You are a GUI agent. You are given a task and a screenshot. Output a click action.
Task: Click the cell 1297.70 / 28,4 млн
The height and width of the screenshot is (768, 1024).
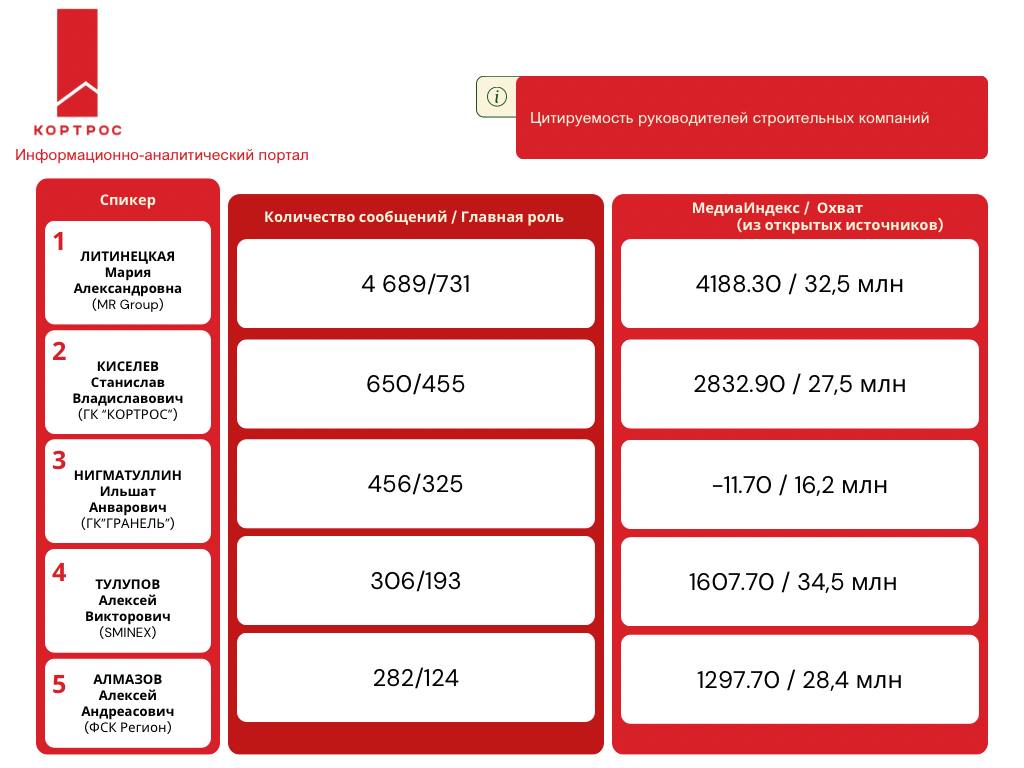point(800,679)
